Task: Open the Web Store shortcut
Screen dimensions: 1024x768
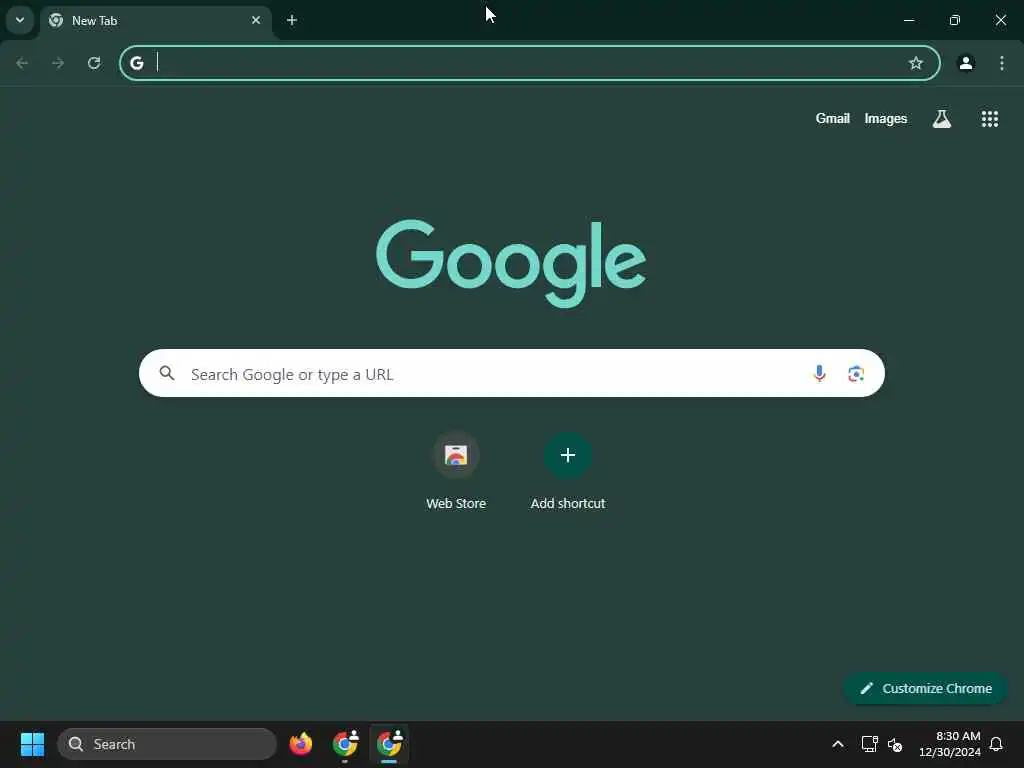Action: coord(456,472)
